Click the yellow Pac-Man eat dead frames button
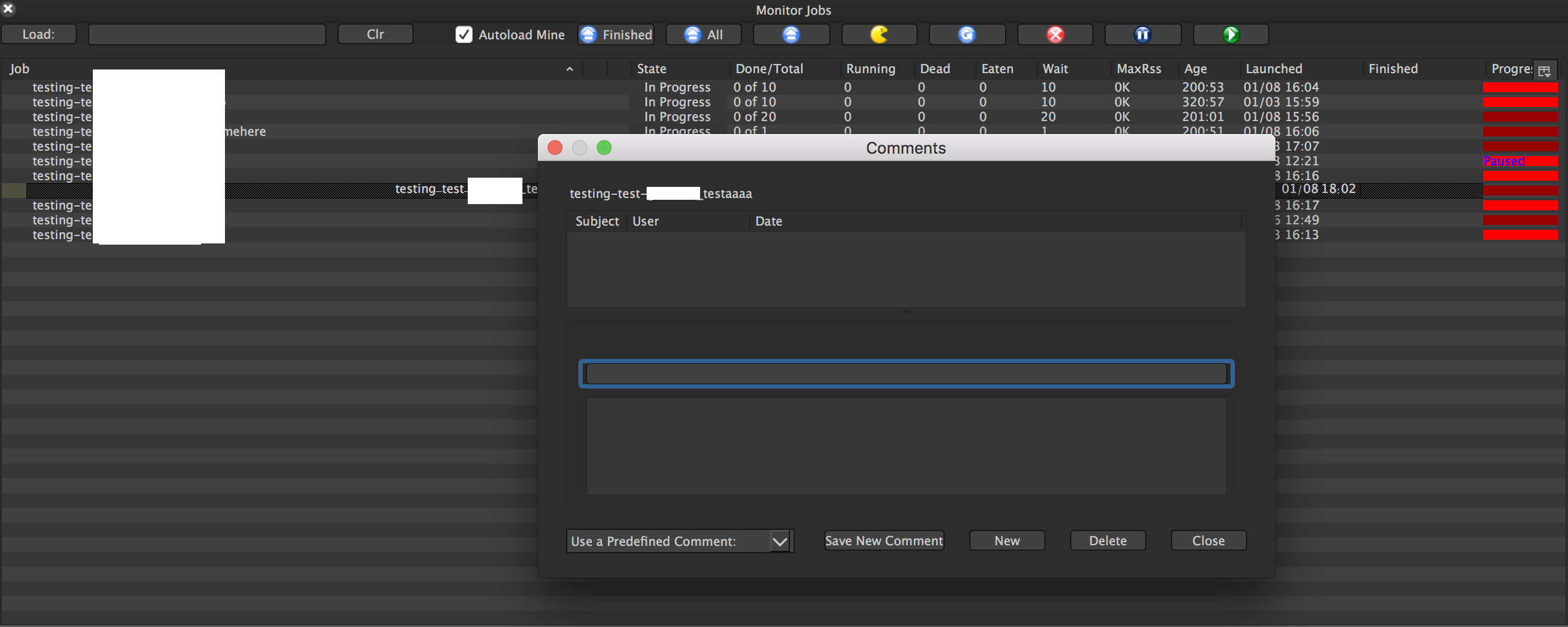Image resolution: width=1568 pixels, height=627 pixels. point(879,34)
